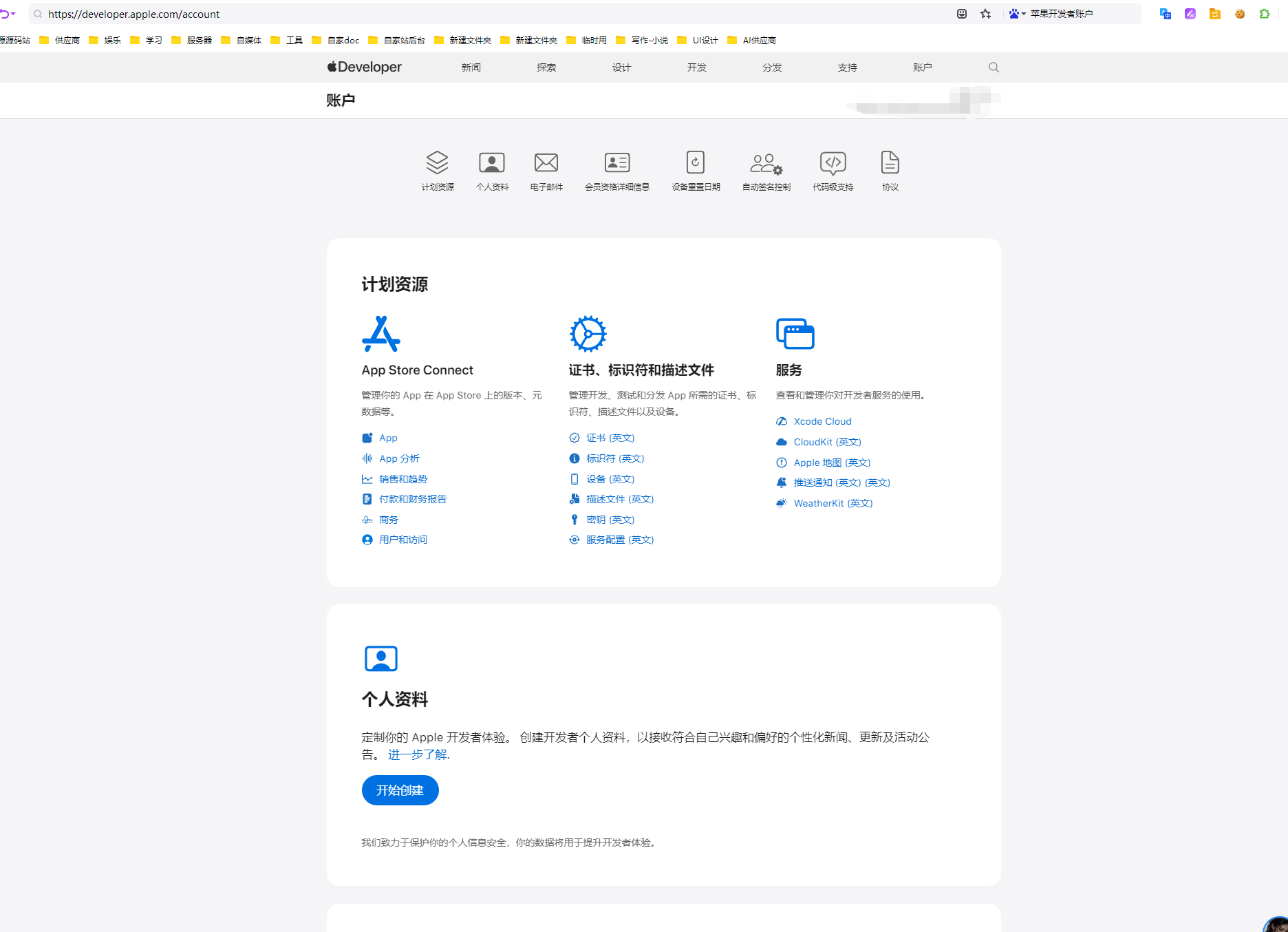Open the 服务配置 (英文) link
The height and width of the screenshot is (932, 1288).
(x=620, y=540)
